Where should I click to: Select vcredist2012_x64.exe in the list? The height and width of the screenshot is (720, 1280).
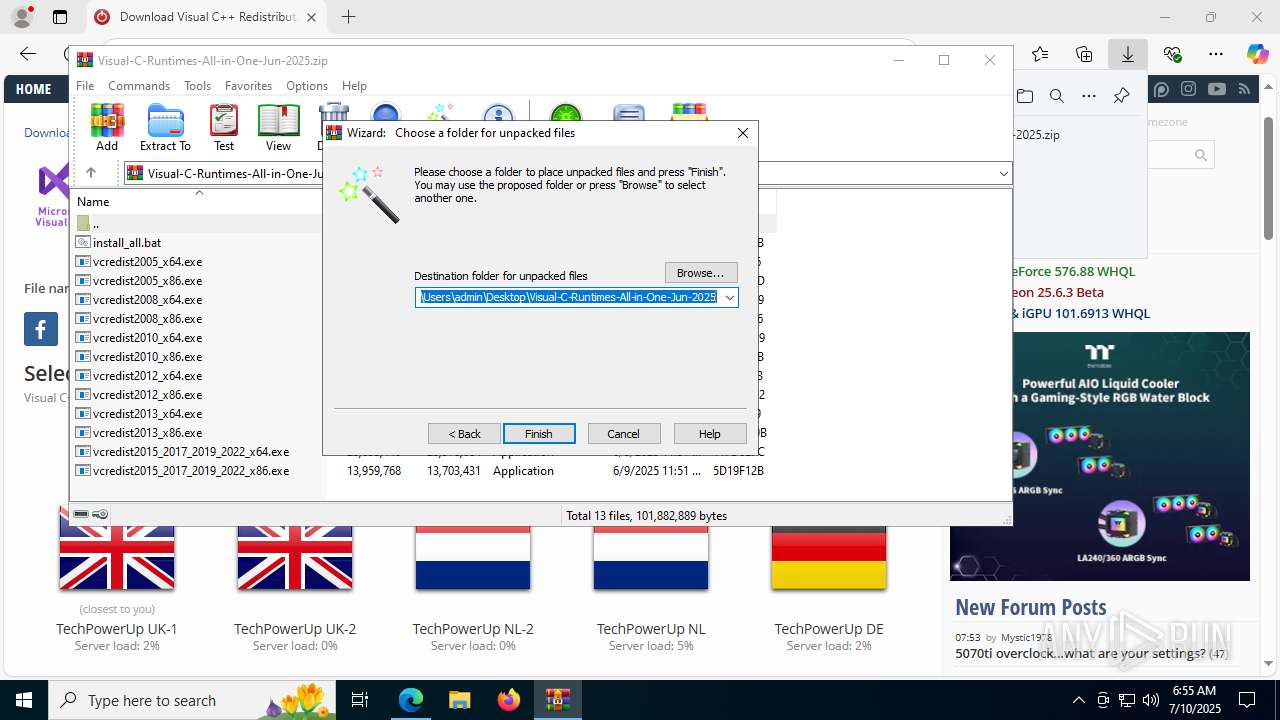[x=147, y=376]
